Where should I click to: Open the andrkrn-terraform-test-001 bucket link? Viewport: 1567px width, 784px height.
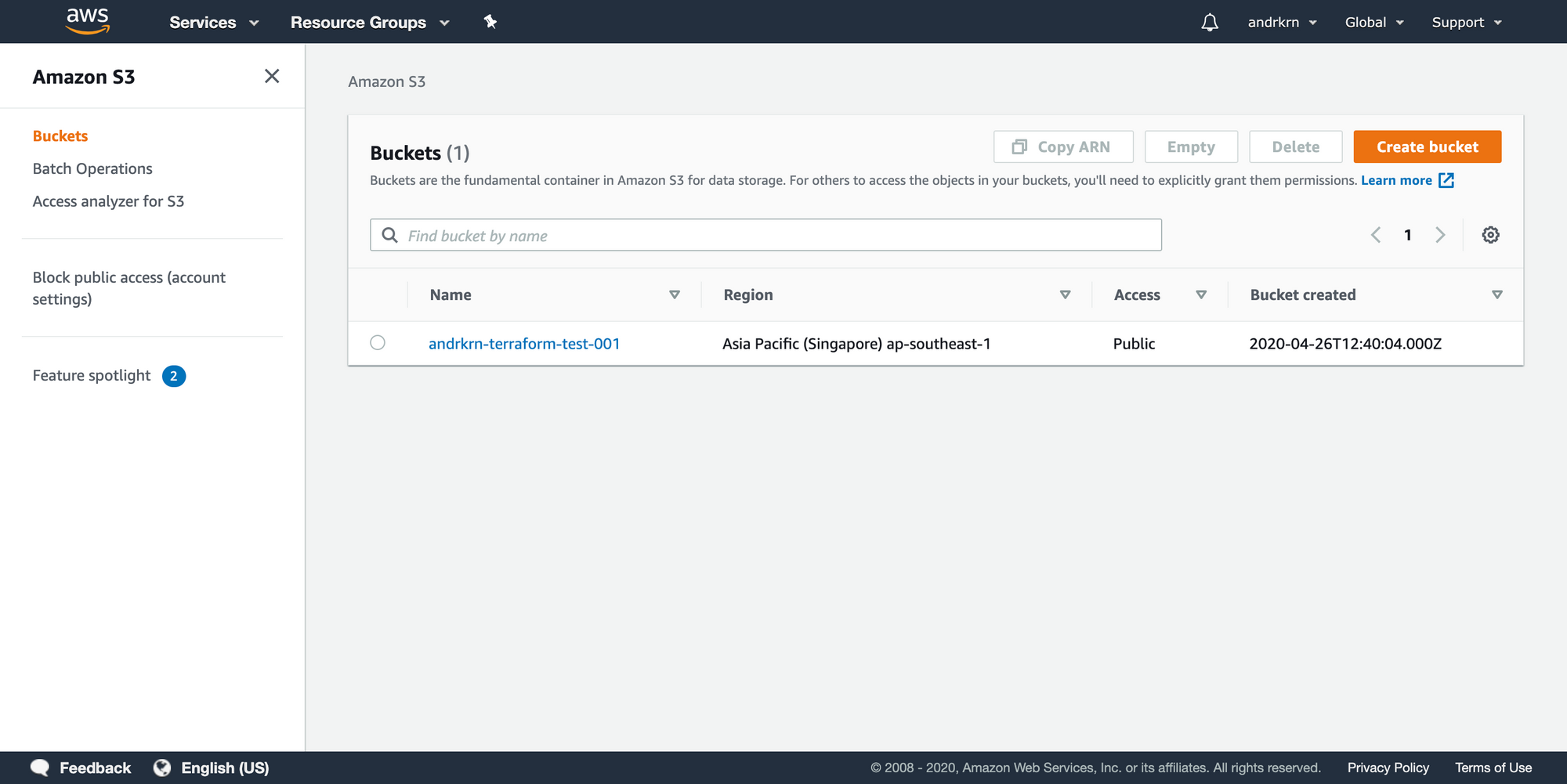click(524, 344)
